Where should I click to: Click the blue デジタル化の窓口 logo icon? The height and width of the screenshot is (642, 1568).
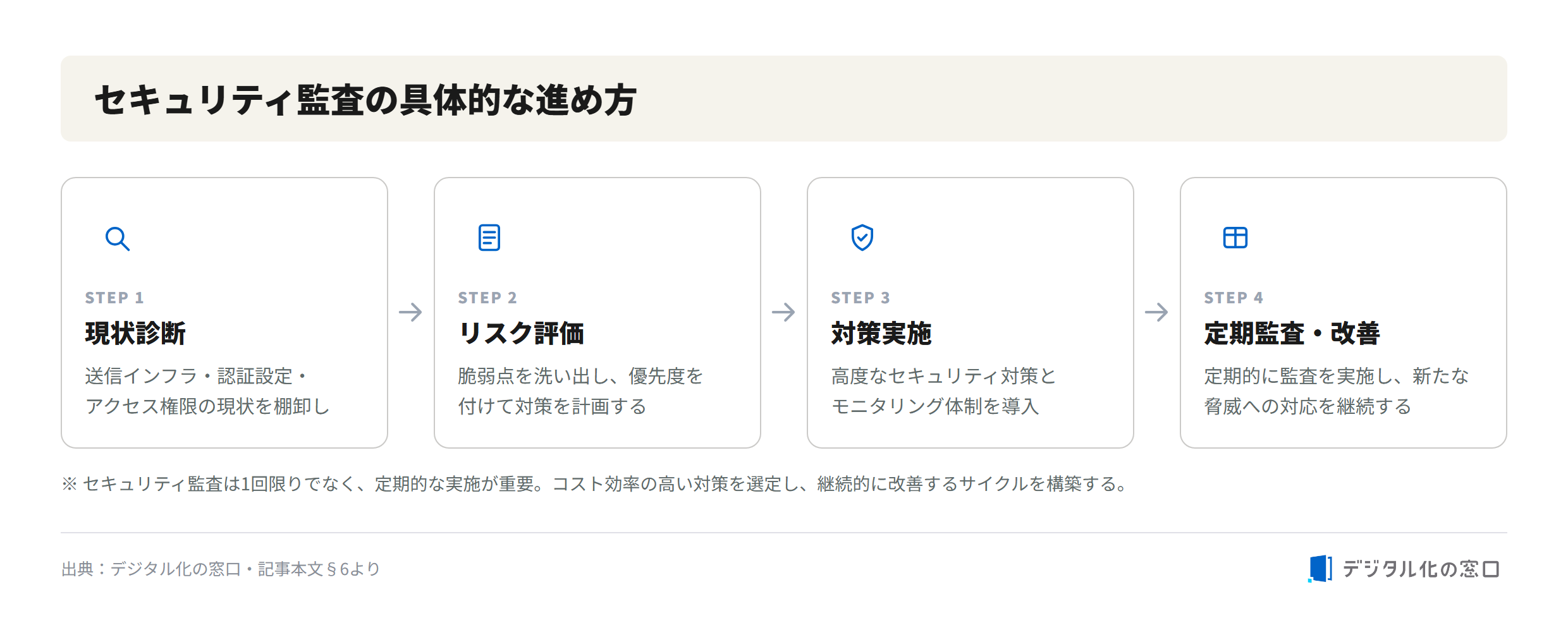[1320, 569]
